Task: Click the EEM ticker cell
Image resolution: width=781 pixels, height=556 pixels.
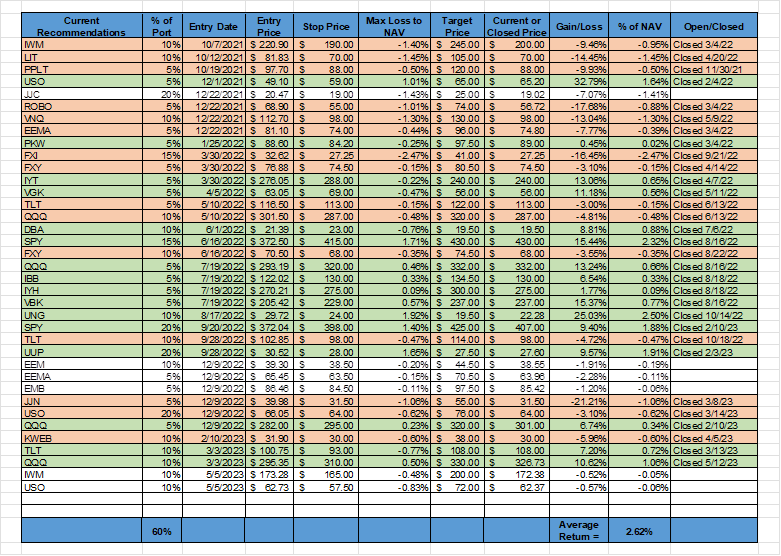Action: pyautogui.click(x=82, y=364)
